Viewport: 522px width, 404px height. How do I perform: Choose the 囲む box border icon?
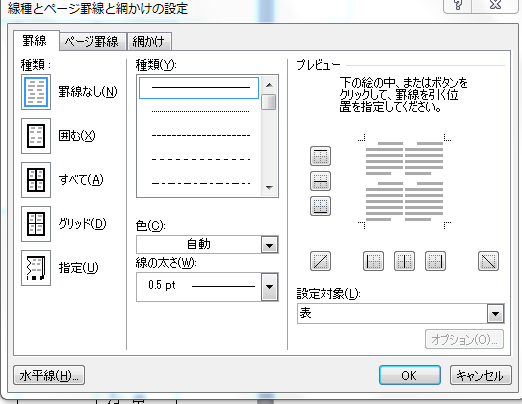[x=36, y=136]
